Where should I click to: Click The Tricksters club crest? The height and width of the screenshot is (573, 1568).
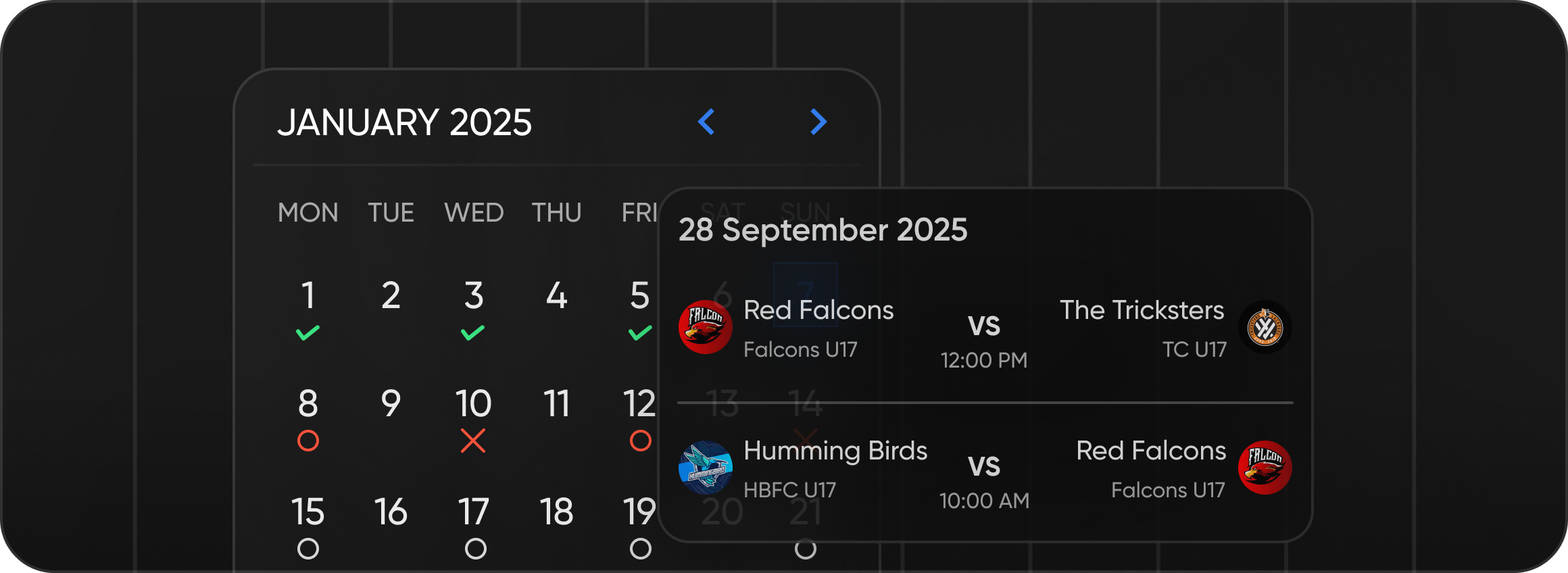(x=1264, y=326)
